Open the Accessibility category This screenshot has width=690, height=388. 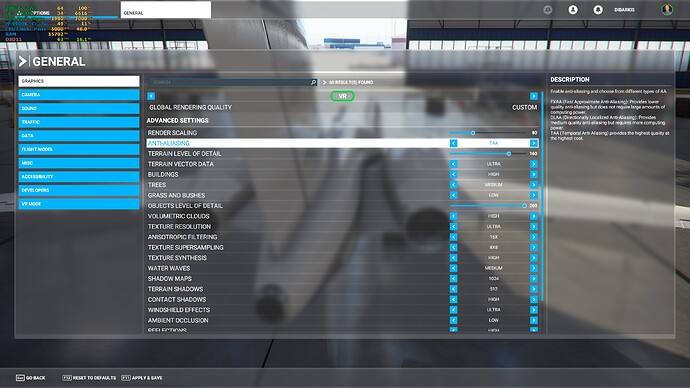pos(79,176)
